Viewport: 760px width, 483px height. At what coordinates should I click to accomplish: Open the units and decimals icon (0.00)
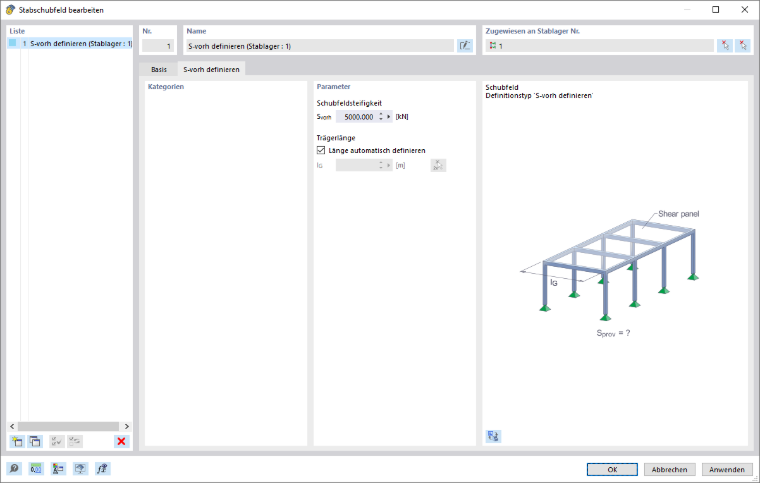click(x=36, y=468)
